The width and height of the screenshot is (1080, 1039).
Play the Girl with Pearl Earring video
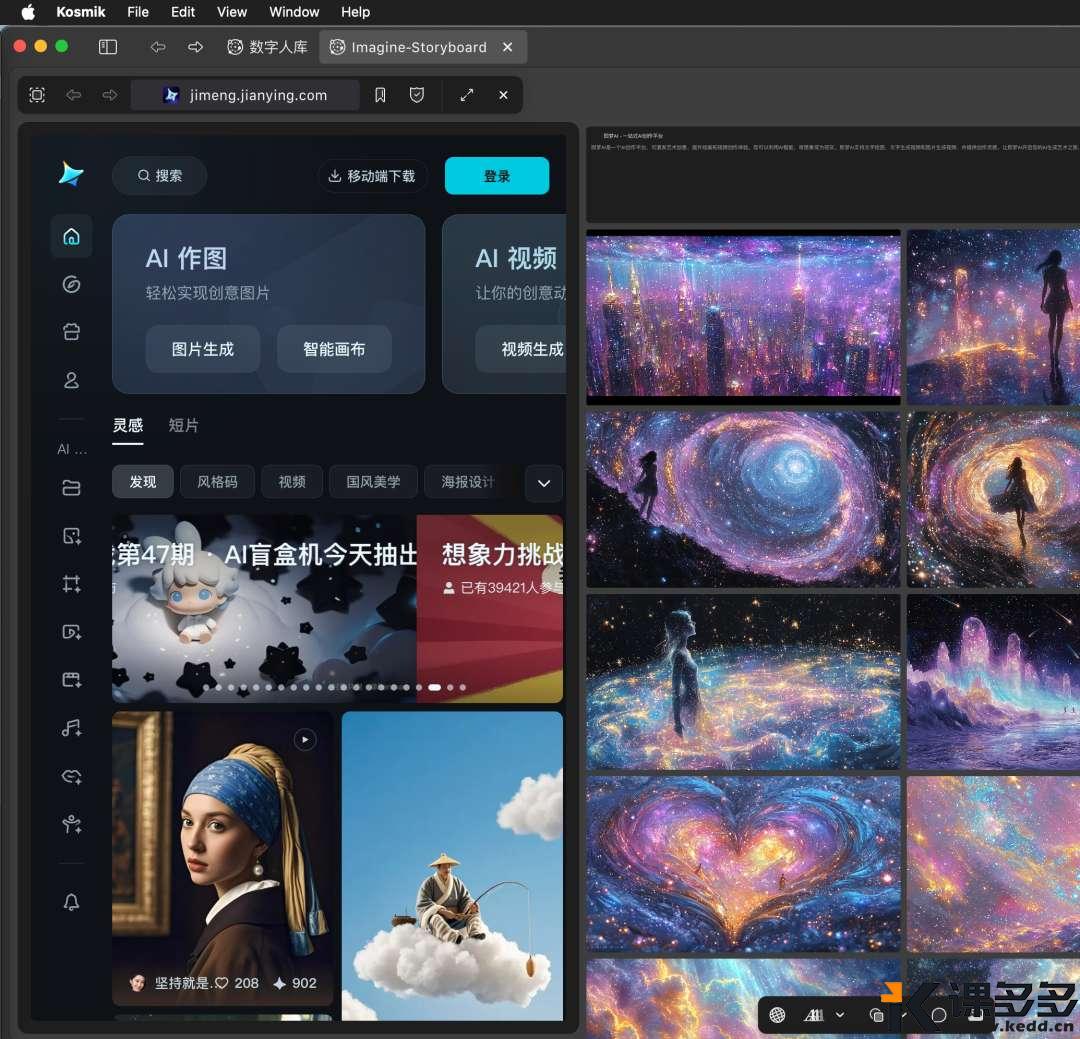(305, 740)
